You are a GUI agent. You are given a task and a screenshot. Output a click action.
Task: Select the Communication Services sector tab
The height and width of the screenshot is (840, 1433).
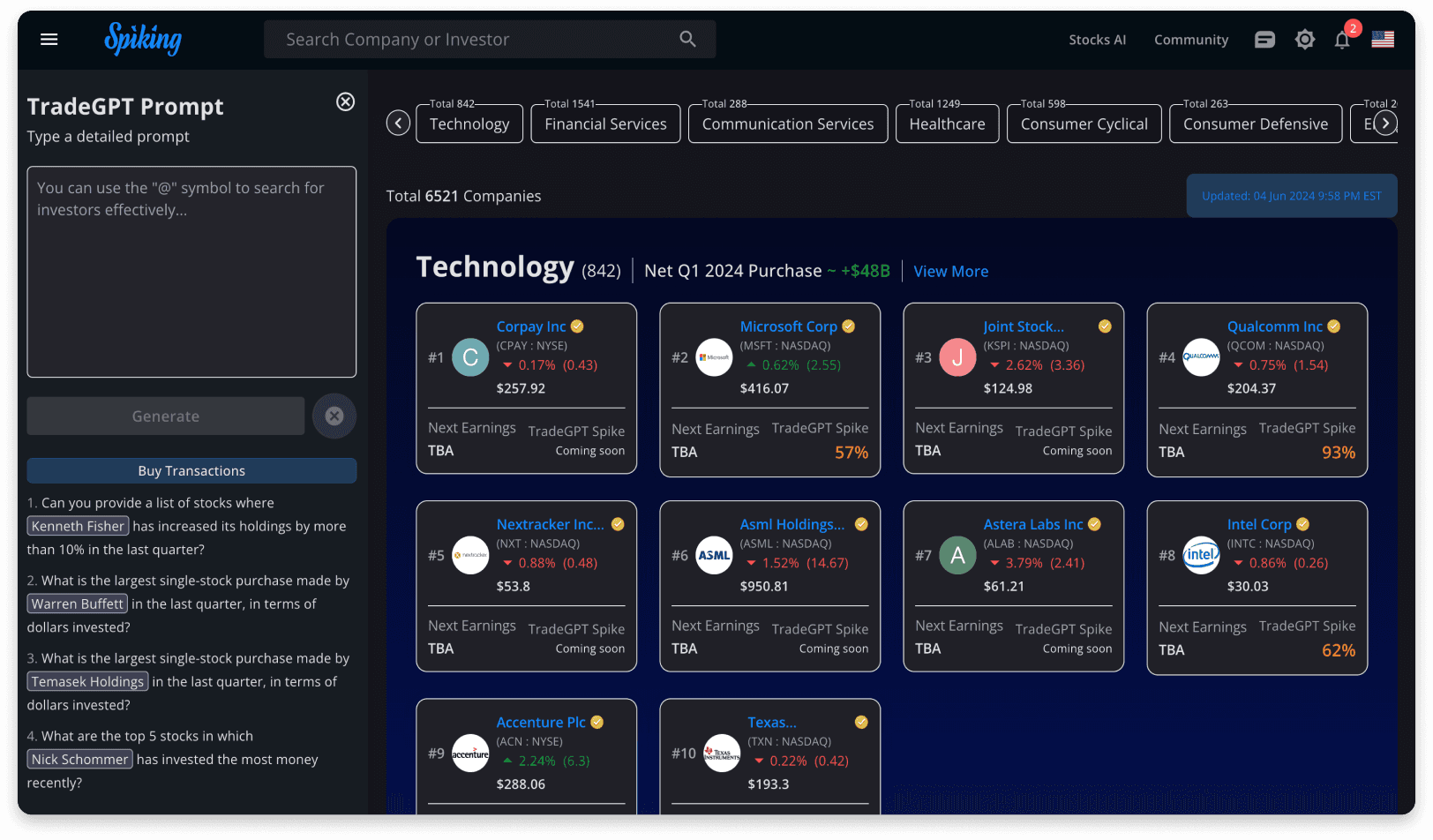[788, 124]
